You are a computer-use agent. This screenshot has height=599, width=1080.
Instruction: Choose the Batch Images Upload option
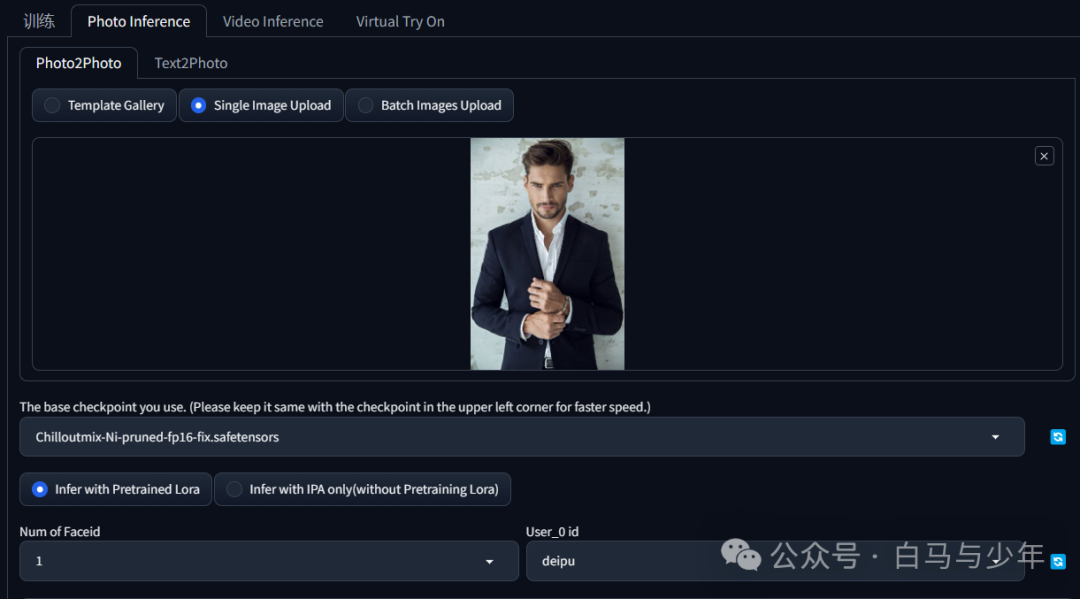[429, 105]
